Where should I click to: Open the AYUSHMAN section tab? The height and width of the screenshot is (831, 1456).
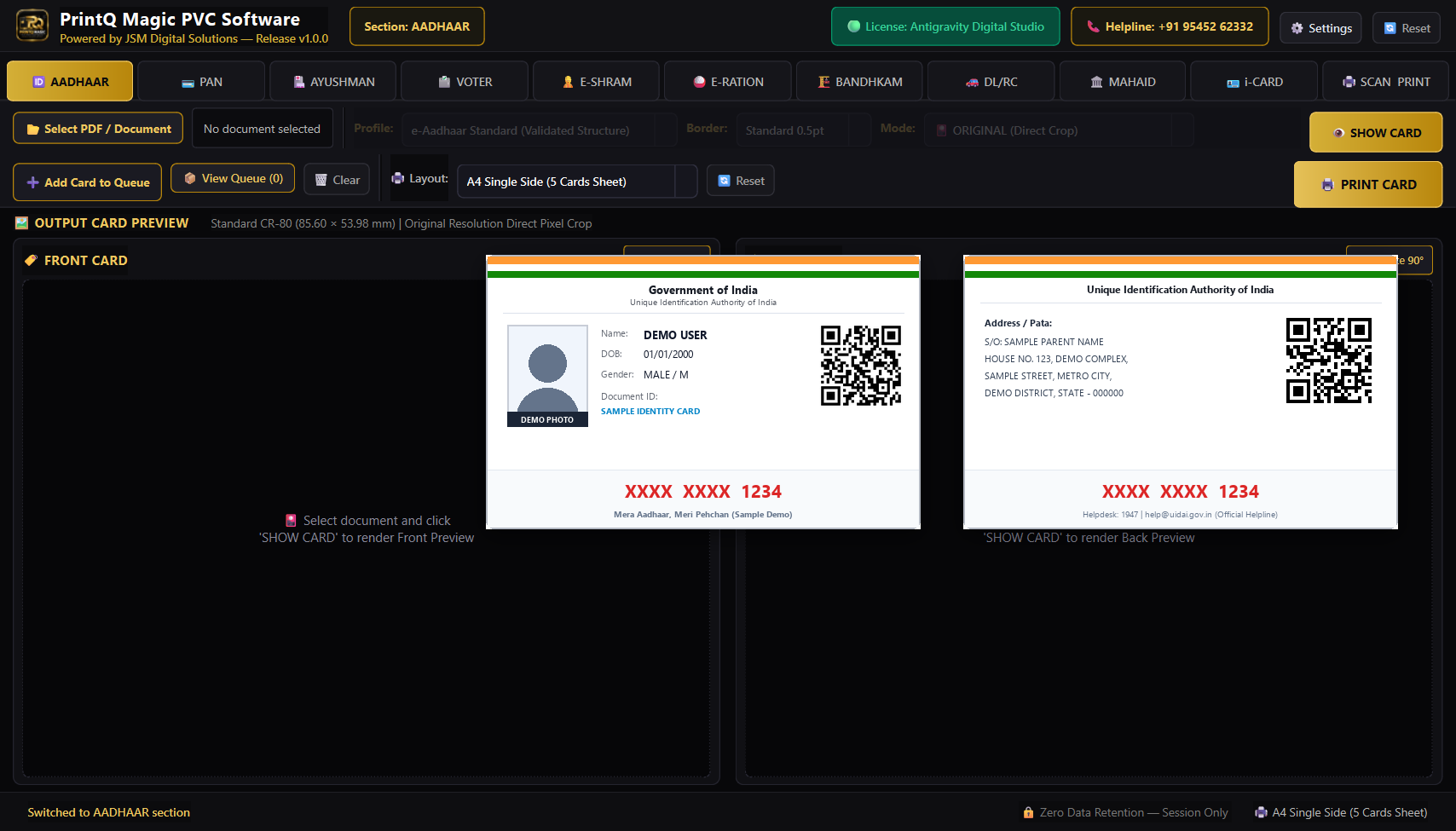click(333, 82)
